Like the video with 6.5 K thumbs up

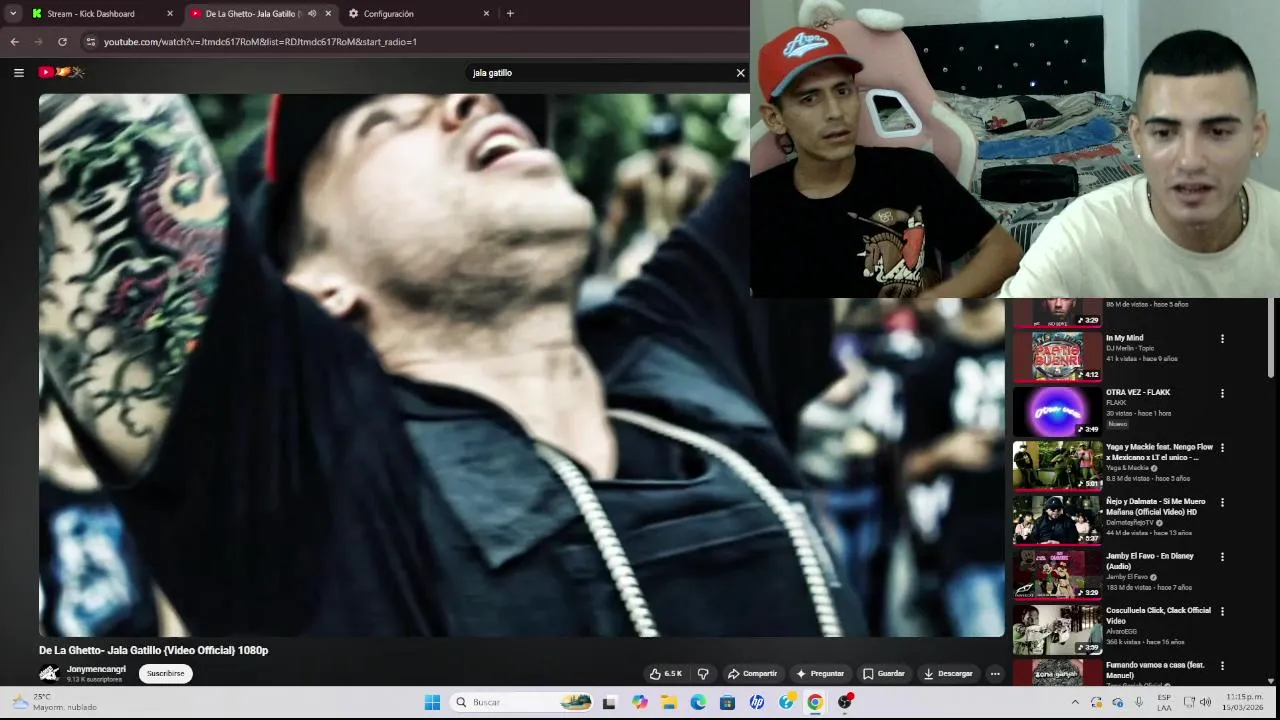(x=666, y=674)
